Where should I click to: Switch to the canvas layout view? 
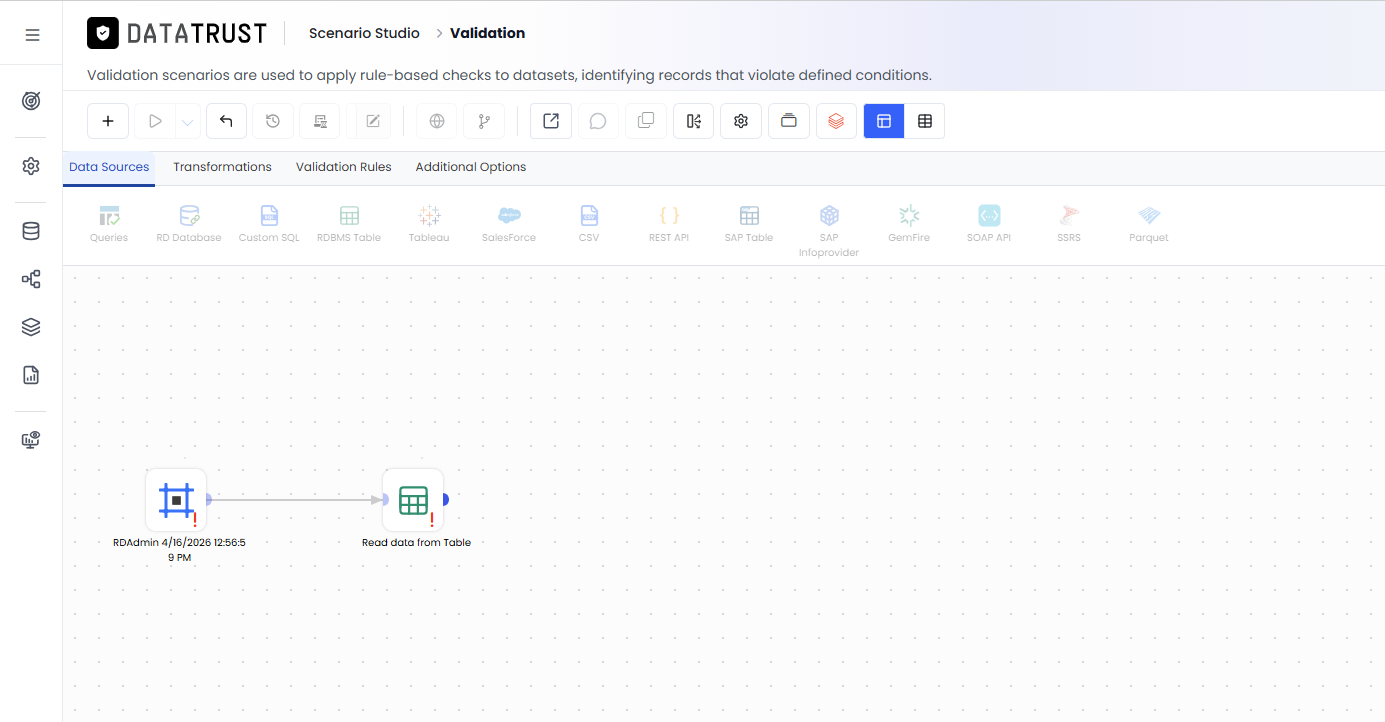coord(884,121)
